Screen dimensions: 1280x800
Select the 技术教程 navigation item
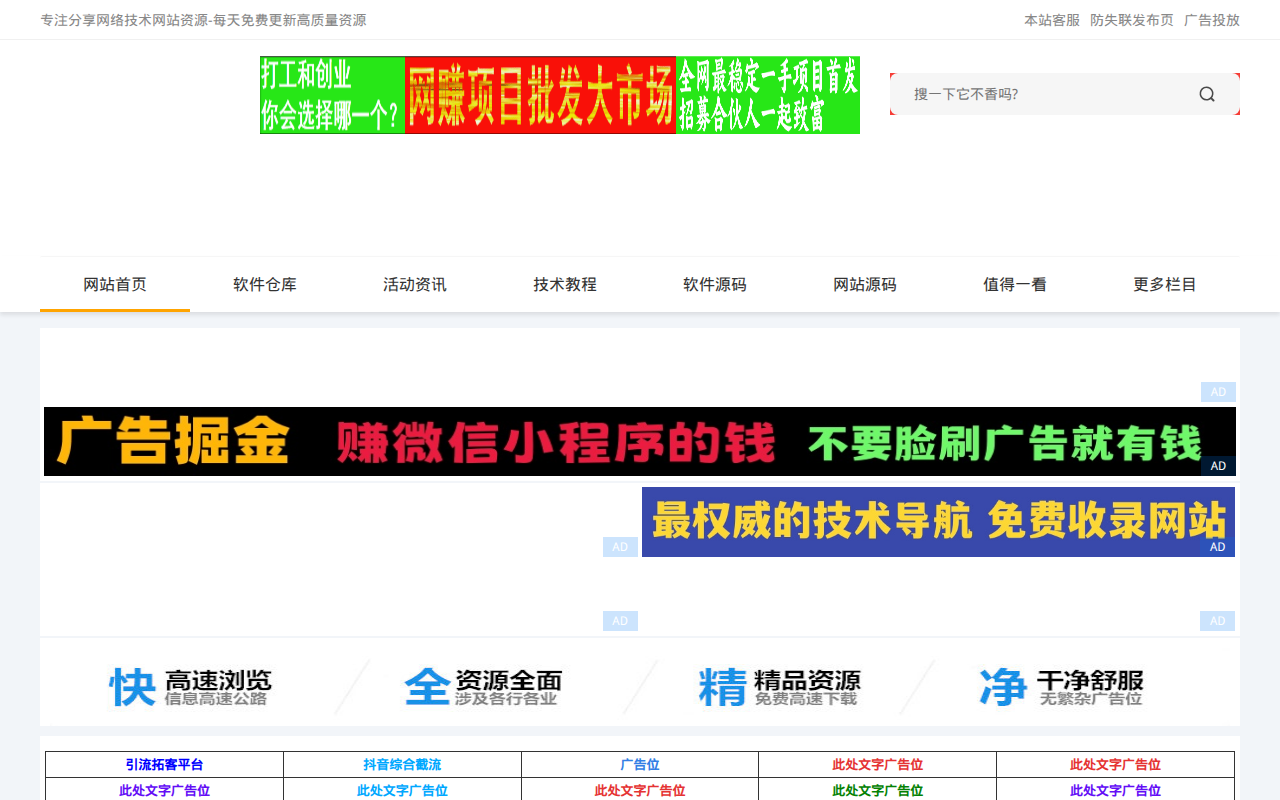[565, 285]
